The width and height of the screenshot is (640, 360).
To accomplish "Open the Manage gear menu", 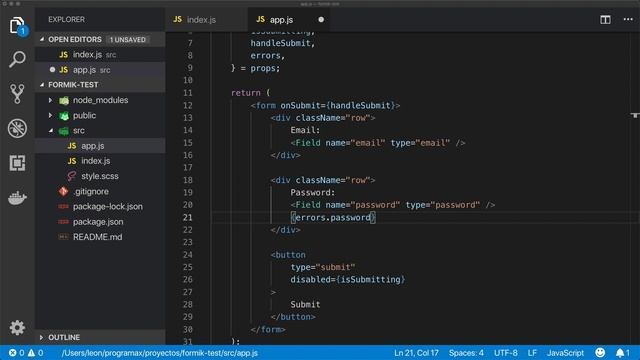I will pyautogui.click(x=17, y=327).
